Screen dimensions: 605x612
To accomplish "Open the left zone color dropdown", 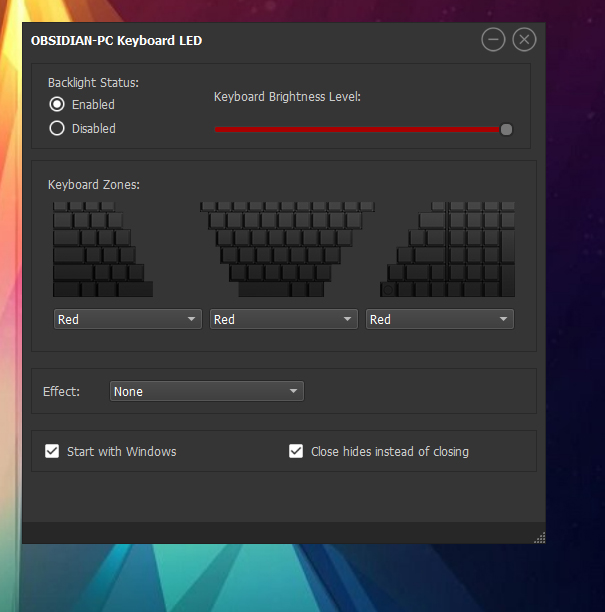I will (x=128, y=319).
